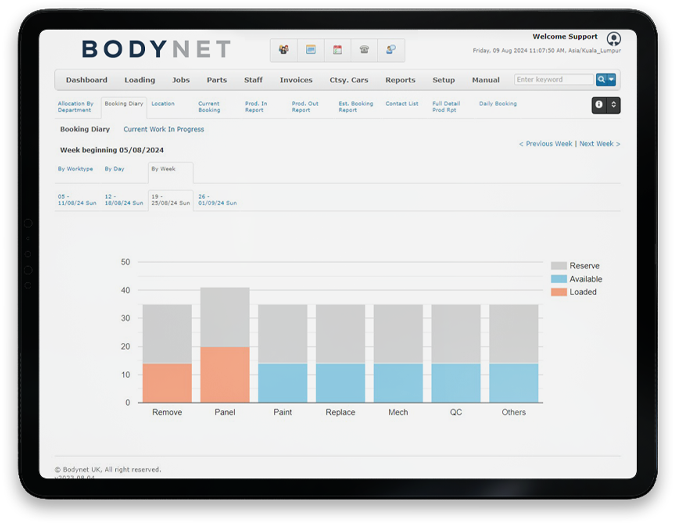The height and width of the screenshot is (523, 676).
Task: Click the blue Available bar for Others
Action: pyautogui.click(x=514, y=383)
